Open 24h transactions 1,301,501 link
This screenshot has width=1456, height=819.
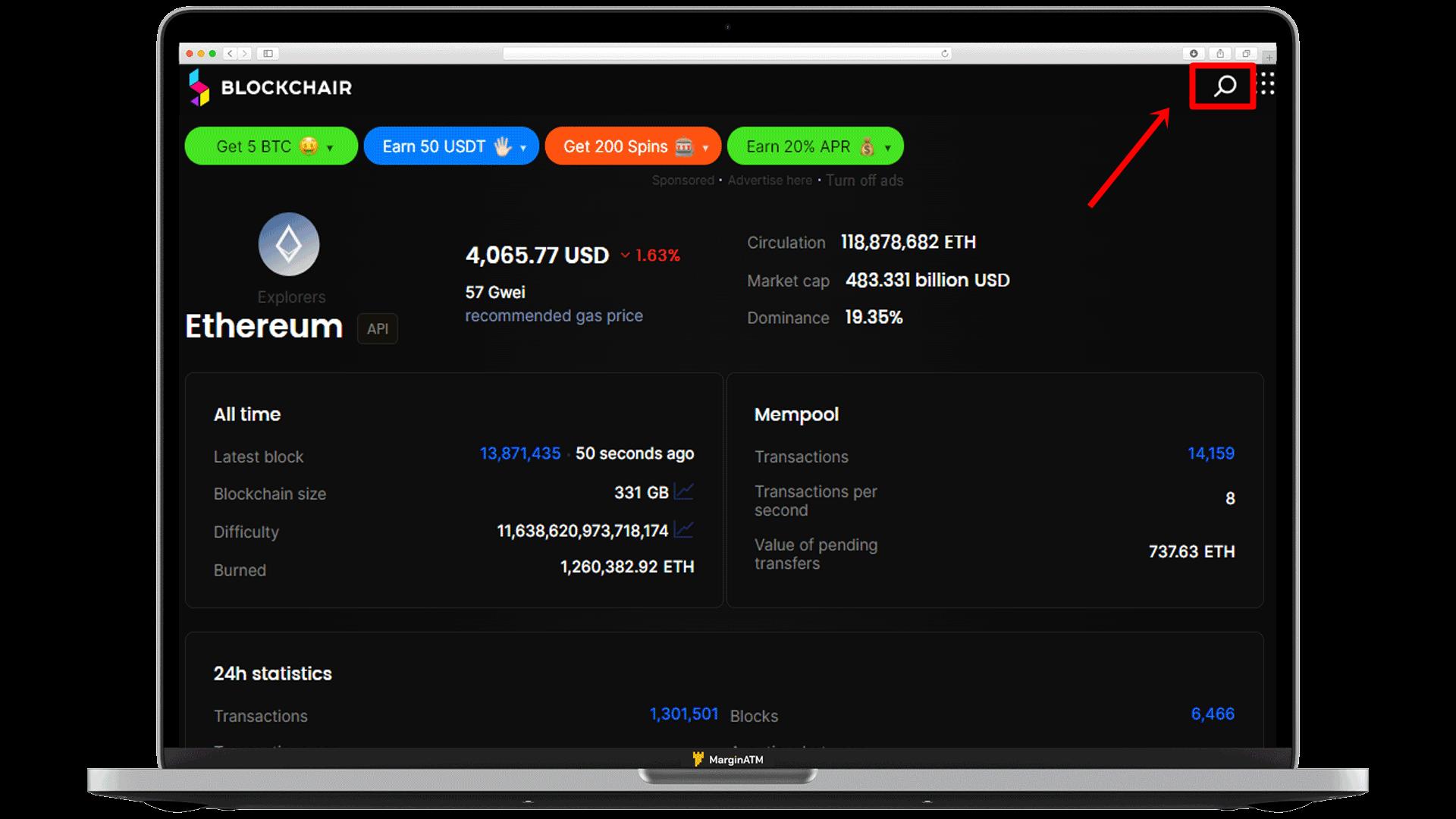[x=684, y=714]
